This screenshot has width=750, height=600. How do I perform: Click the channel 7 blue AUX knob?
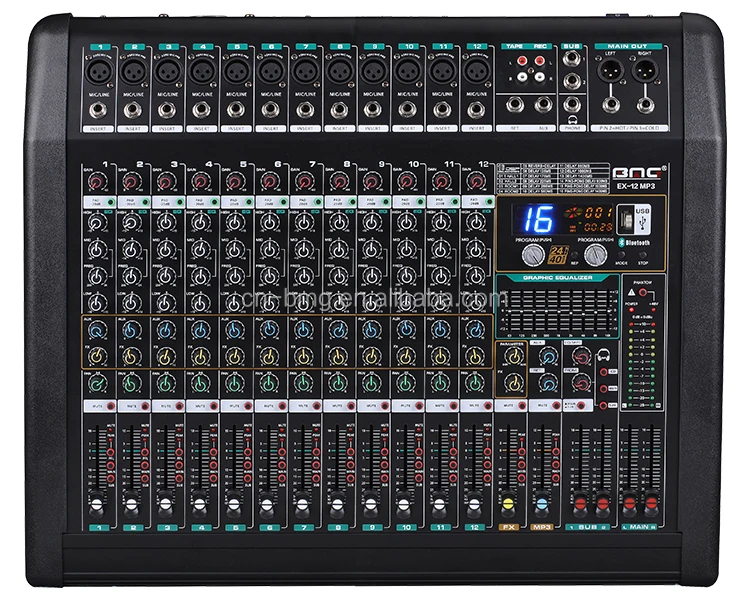coord(304,330)
